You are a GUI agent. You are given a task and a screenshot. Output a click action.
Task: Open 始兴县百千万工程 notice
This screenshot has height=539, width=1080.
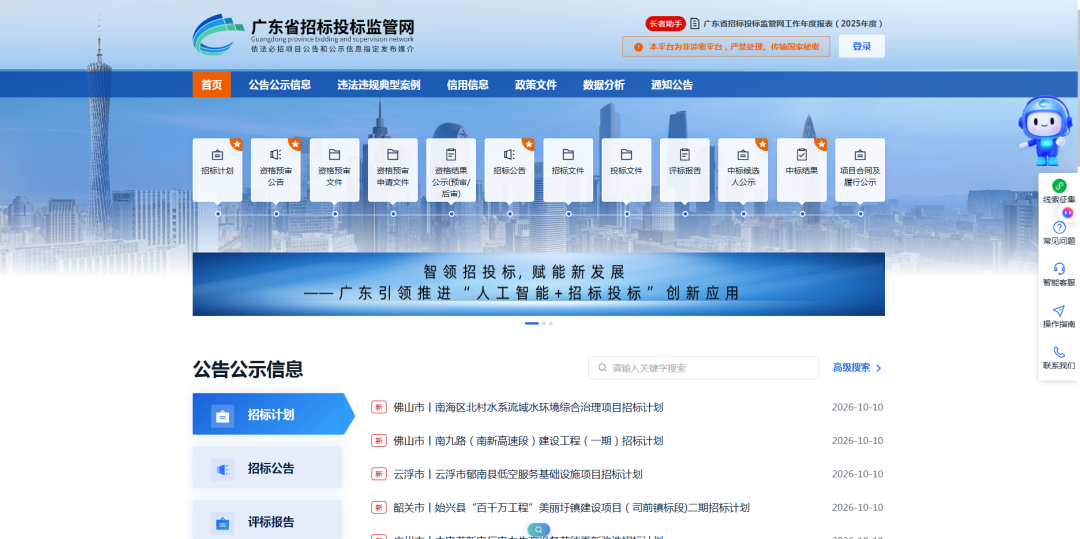[x=571, y=508]
